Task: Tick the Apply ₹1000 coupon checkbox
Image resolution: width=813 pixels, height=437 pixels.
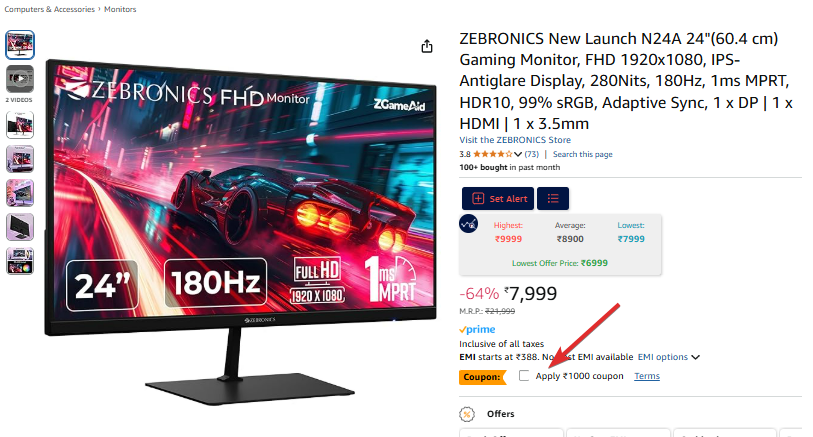Action: click(524, 376)
